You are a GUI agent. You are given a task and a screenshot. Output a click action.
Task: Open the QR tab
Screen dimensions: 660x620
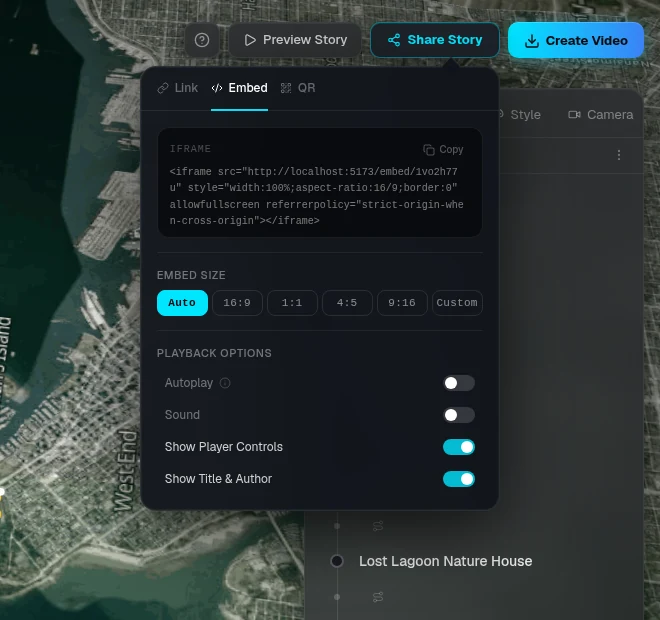click(x=298, y=88)
